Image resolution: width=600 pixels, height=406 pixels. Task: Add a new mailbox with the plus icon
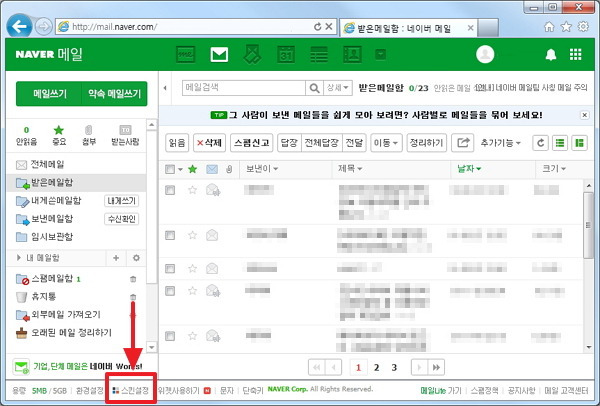pyautogui.click(x=116, y=258)
